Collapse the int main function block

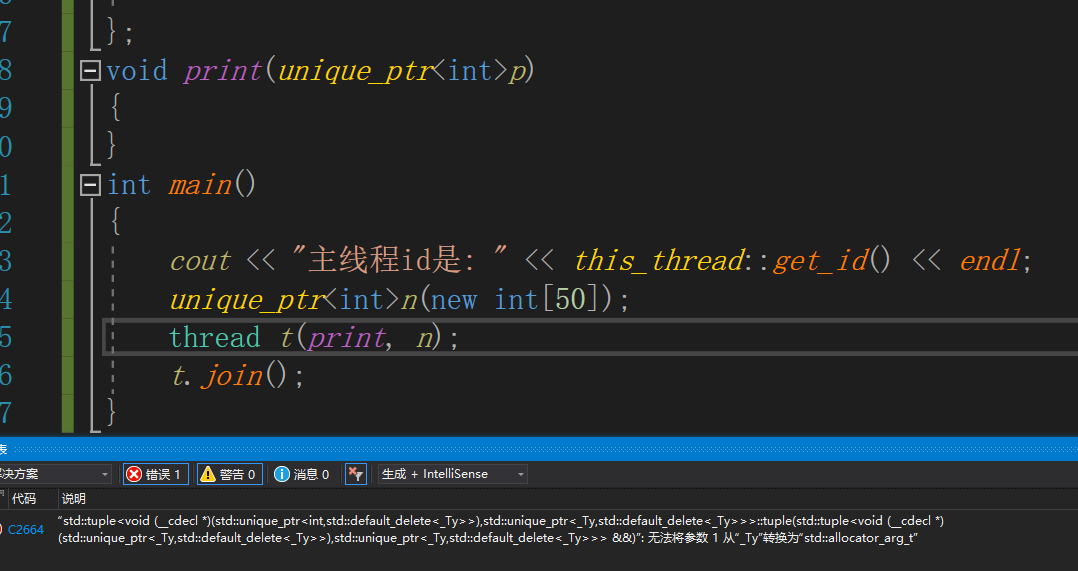(x=90, y=185)
